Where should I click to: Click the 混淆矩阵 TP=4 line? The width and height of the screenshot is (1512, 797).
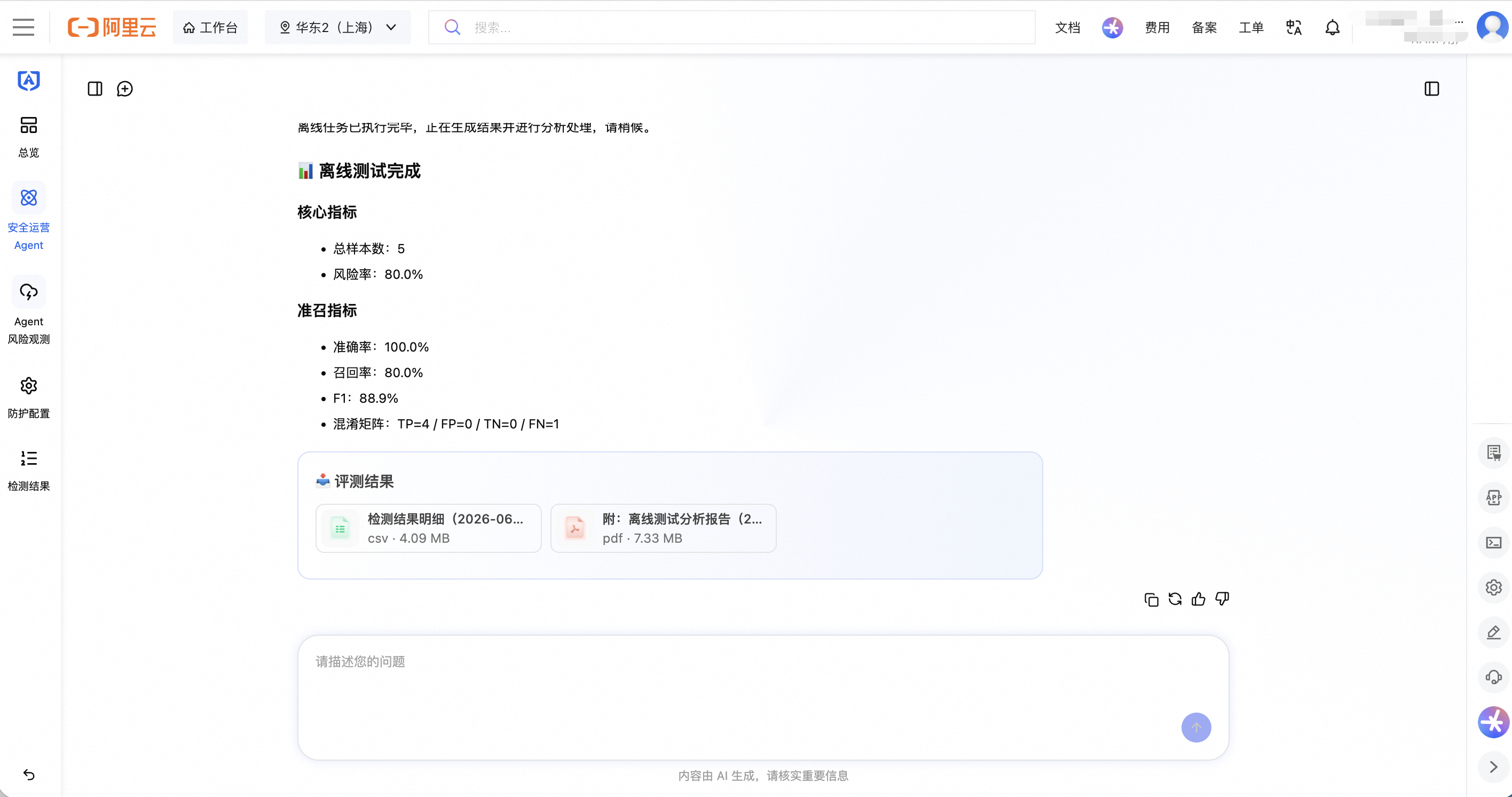coord(446,424)
